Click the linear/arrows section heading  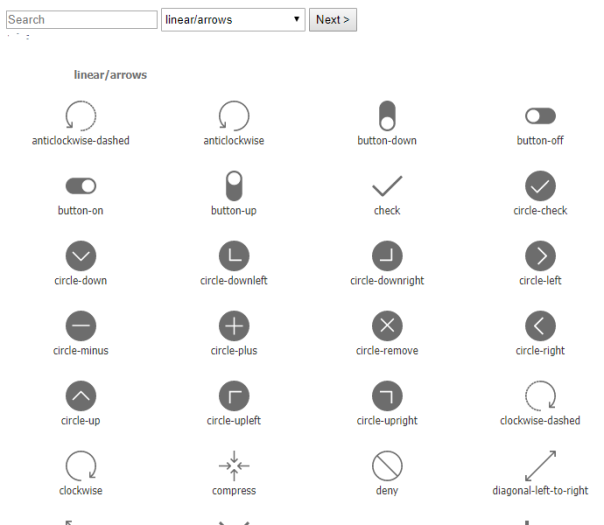111,75
